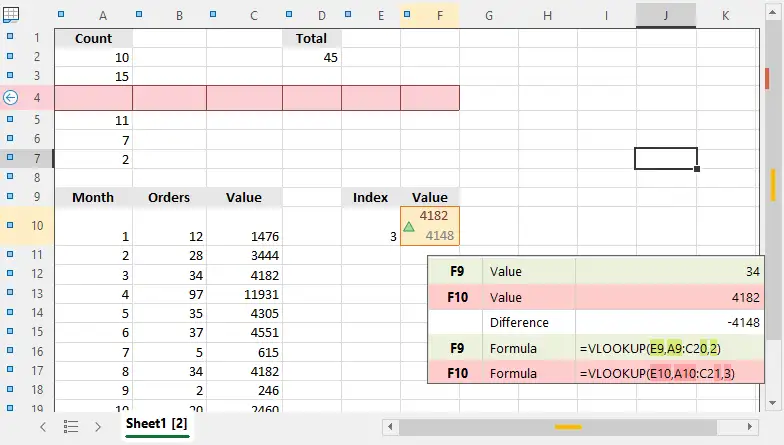Click the blue square marker next to column F header
The height and width of the screenshot is (445, 784).
407,14
